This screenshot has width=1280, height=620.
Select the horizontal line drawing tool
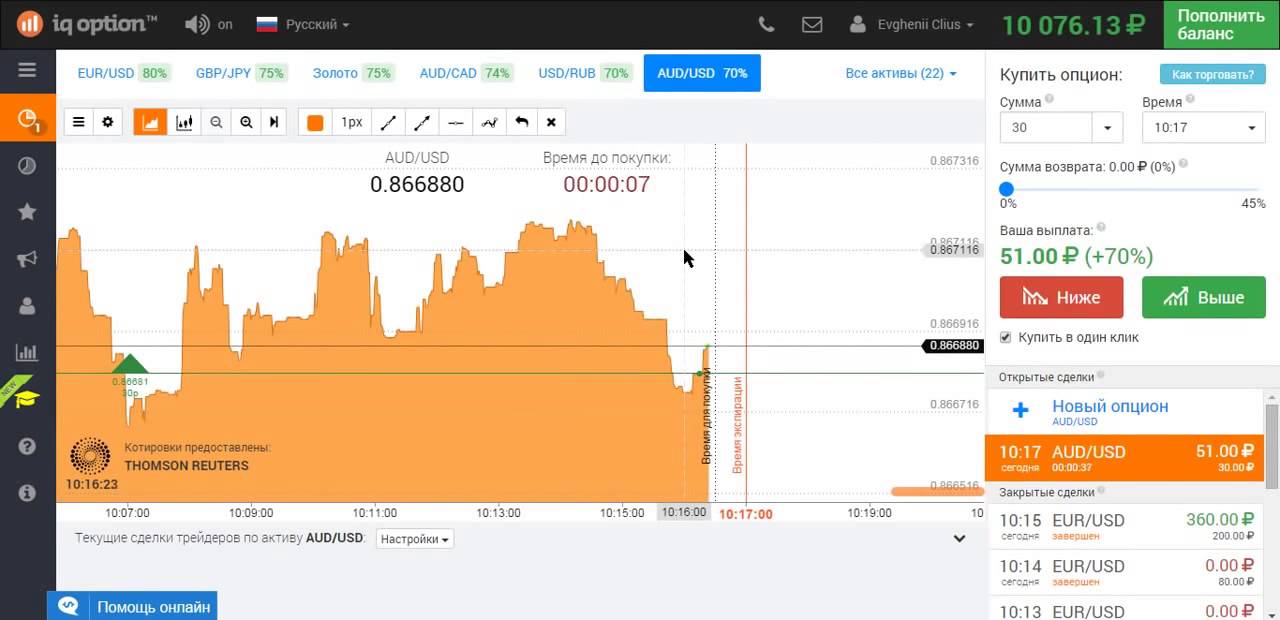(456, 122)
